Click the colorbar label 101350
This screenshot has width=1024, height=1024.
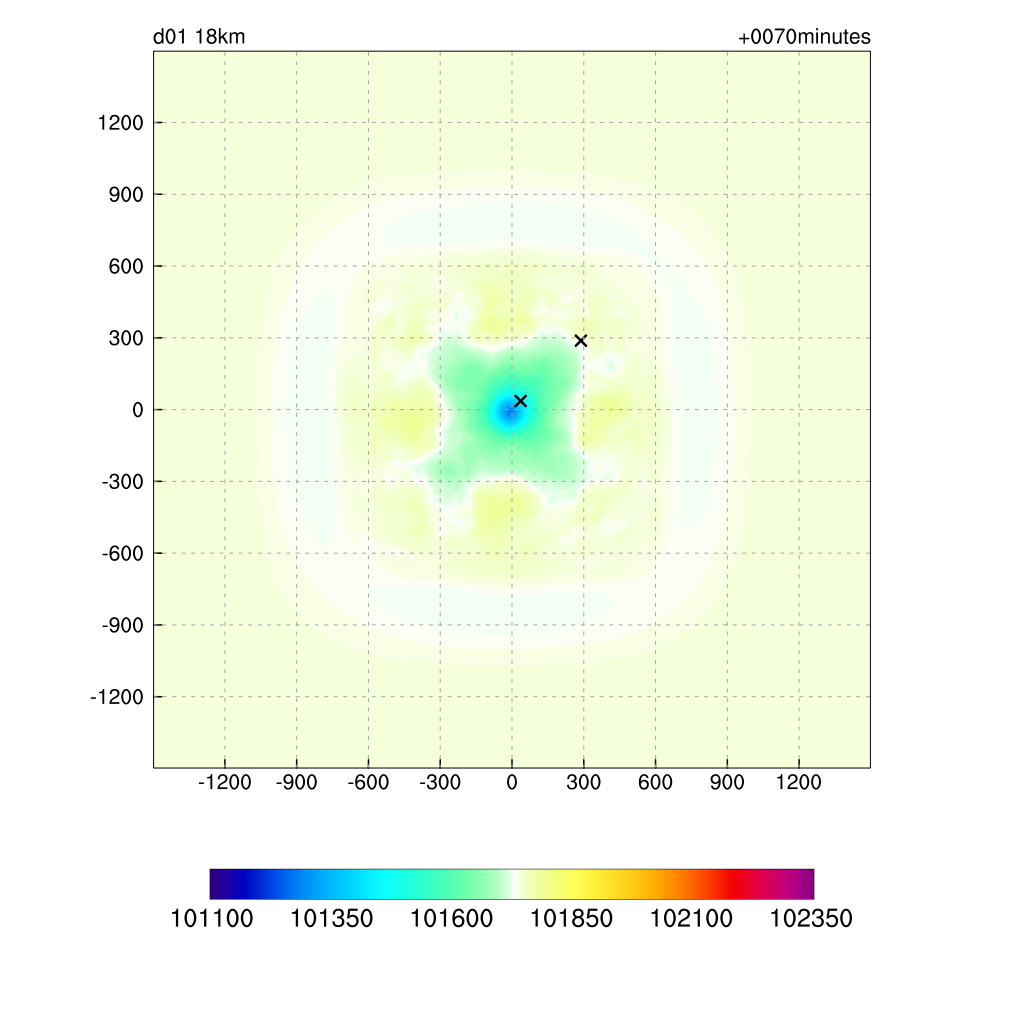pos(331,919)
